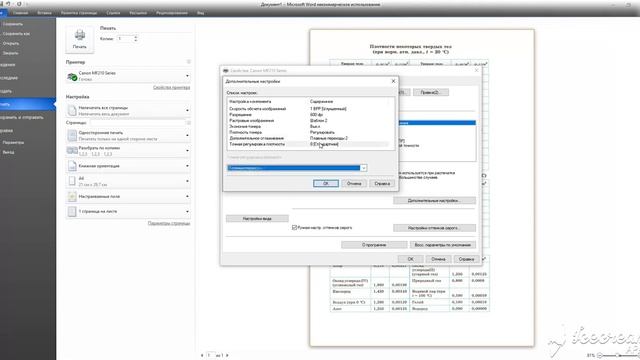
Task: Click the 1 page per sheet icon
Action: point(72,211)
